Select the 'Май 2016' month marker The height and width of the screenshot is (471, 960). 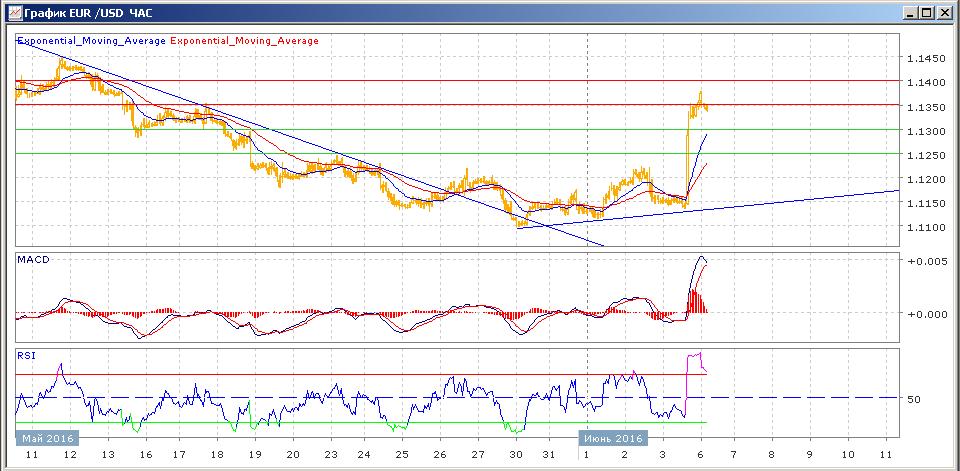[46, 438]
